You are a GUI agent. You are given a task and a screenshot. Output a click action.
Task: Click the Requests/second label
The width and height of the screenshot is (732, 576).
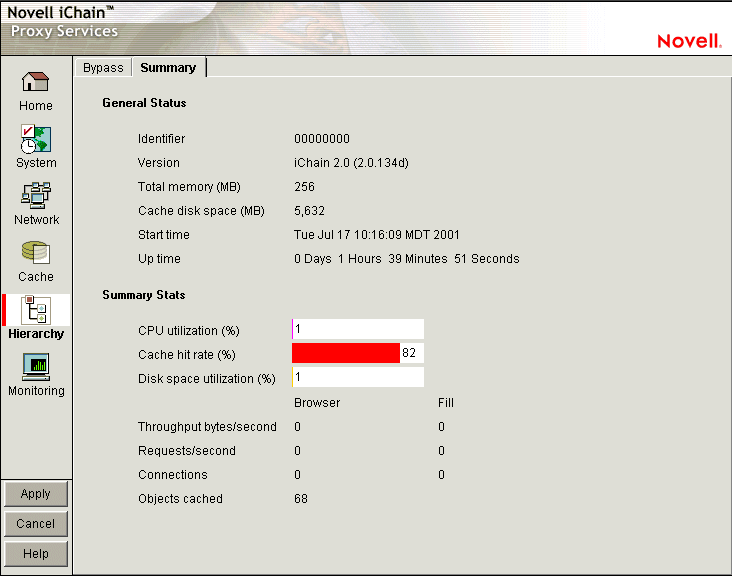coord(187,451)
